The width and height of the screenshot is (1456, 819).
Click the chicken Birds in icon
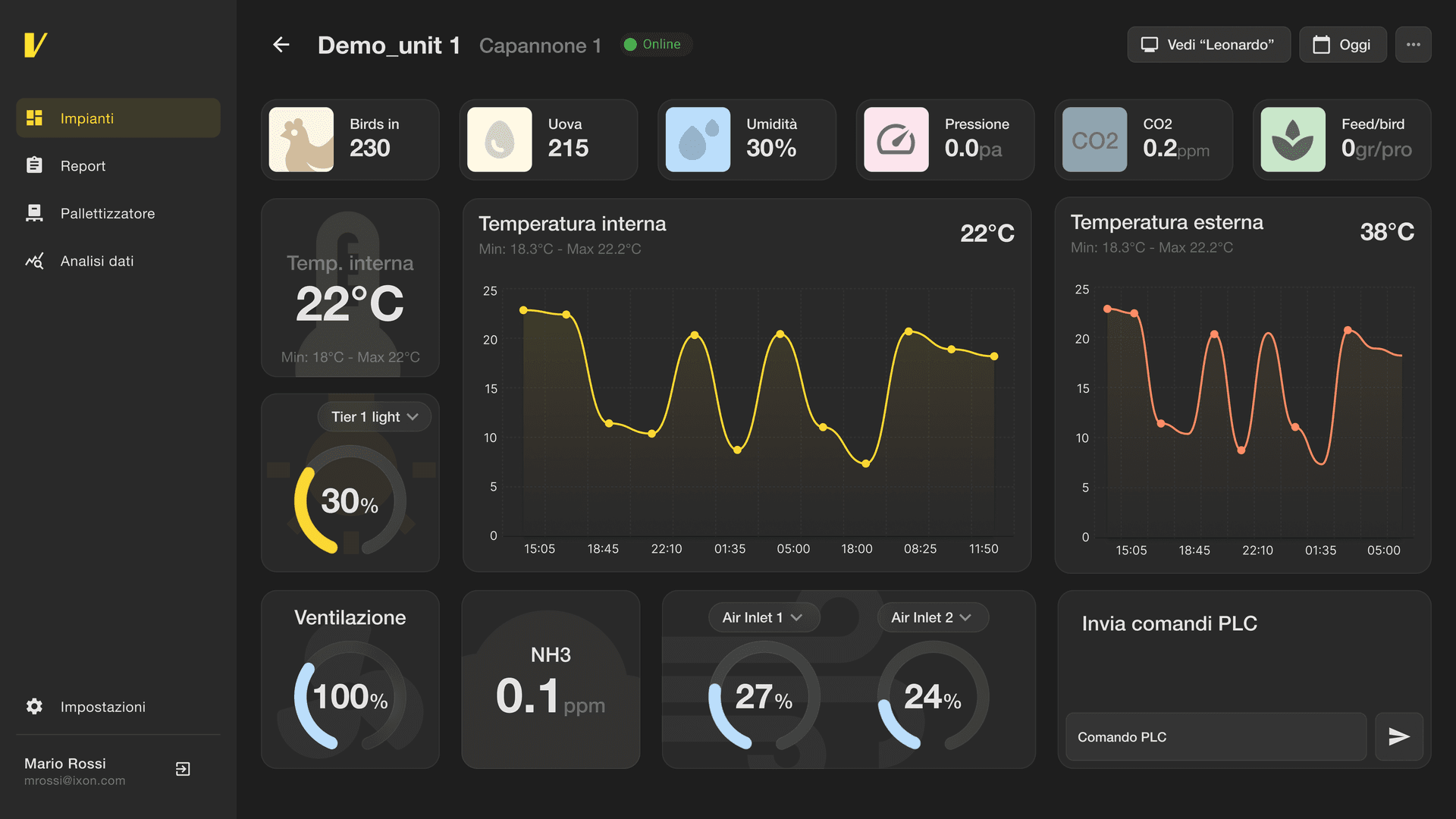tap(301, 140)
